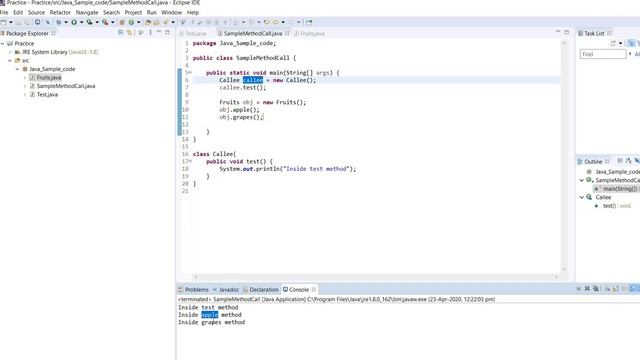This screenshot has width=640, height=360.
Task: Open the Source menu
Action: tap(36, 12)
